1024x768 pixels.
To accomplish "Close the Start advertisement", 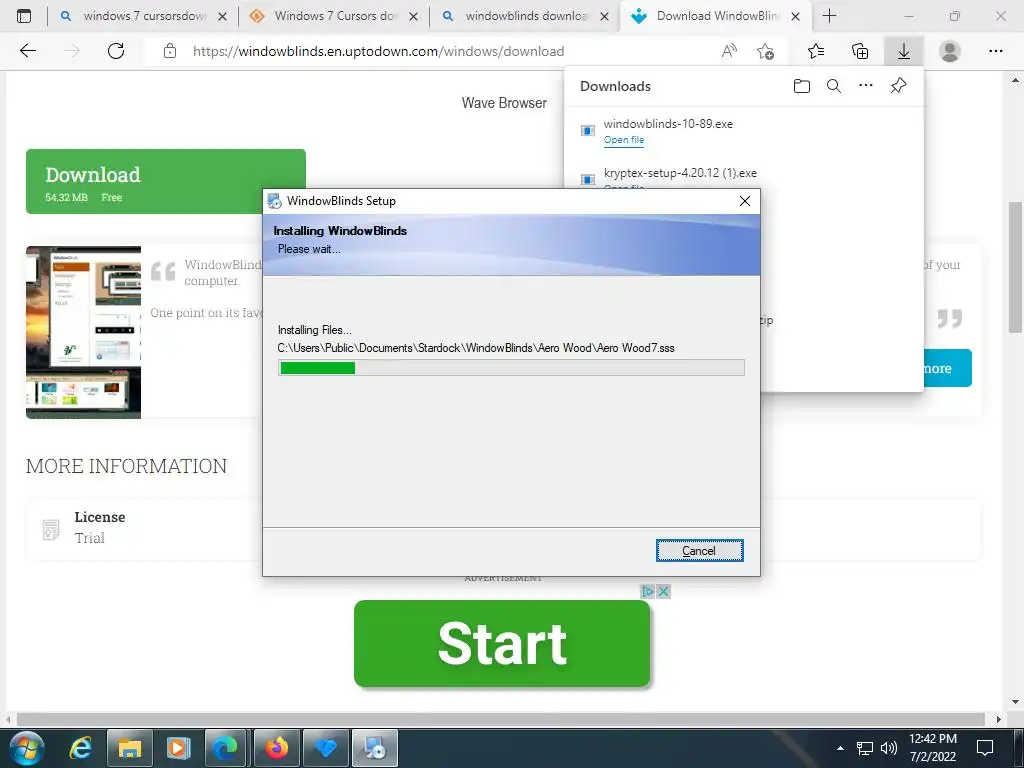I will click(x=664, y=591).
